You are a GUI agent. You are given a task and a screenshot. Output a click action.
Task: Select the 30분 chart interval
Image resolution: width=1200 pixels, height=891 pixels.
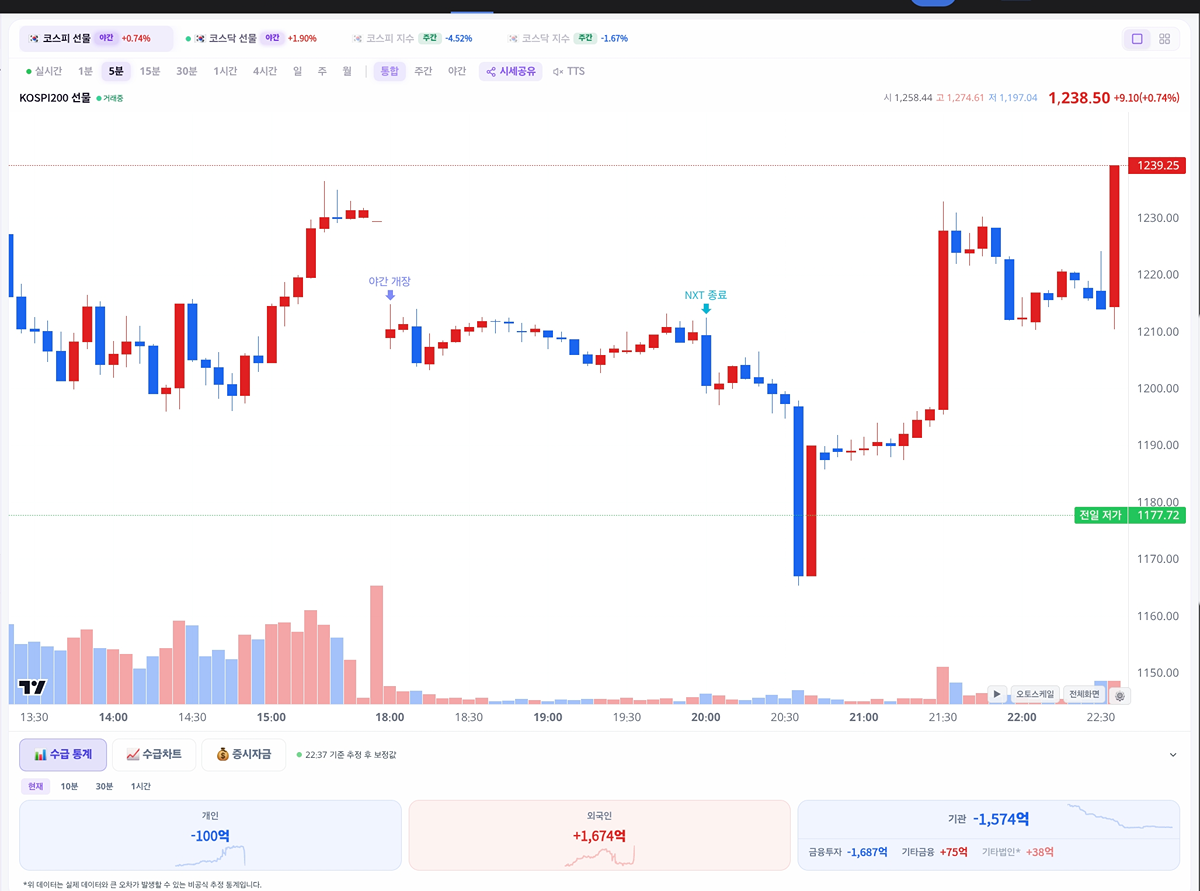point(186,71)
